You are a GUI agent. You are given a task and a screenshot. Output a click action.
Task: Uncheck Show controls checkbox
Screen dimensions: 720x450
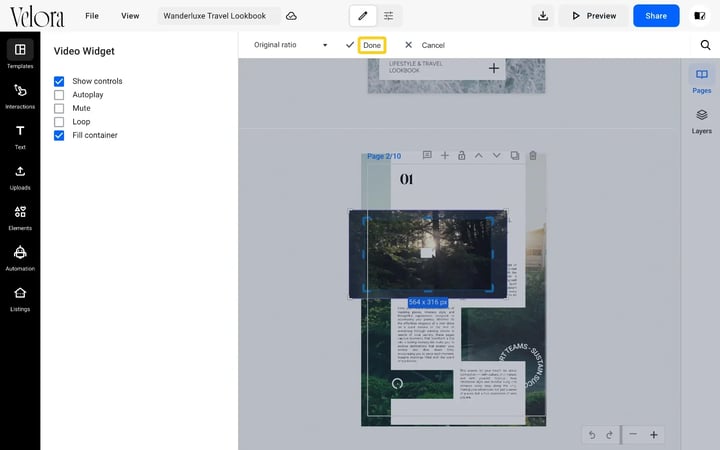[x=59, y=81]
